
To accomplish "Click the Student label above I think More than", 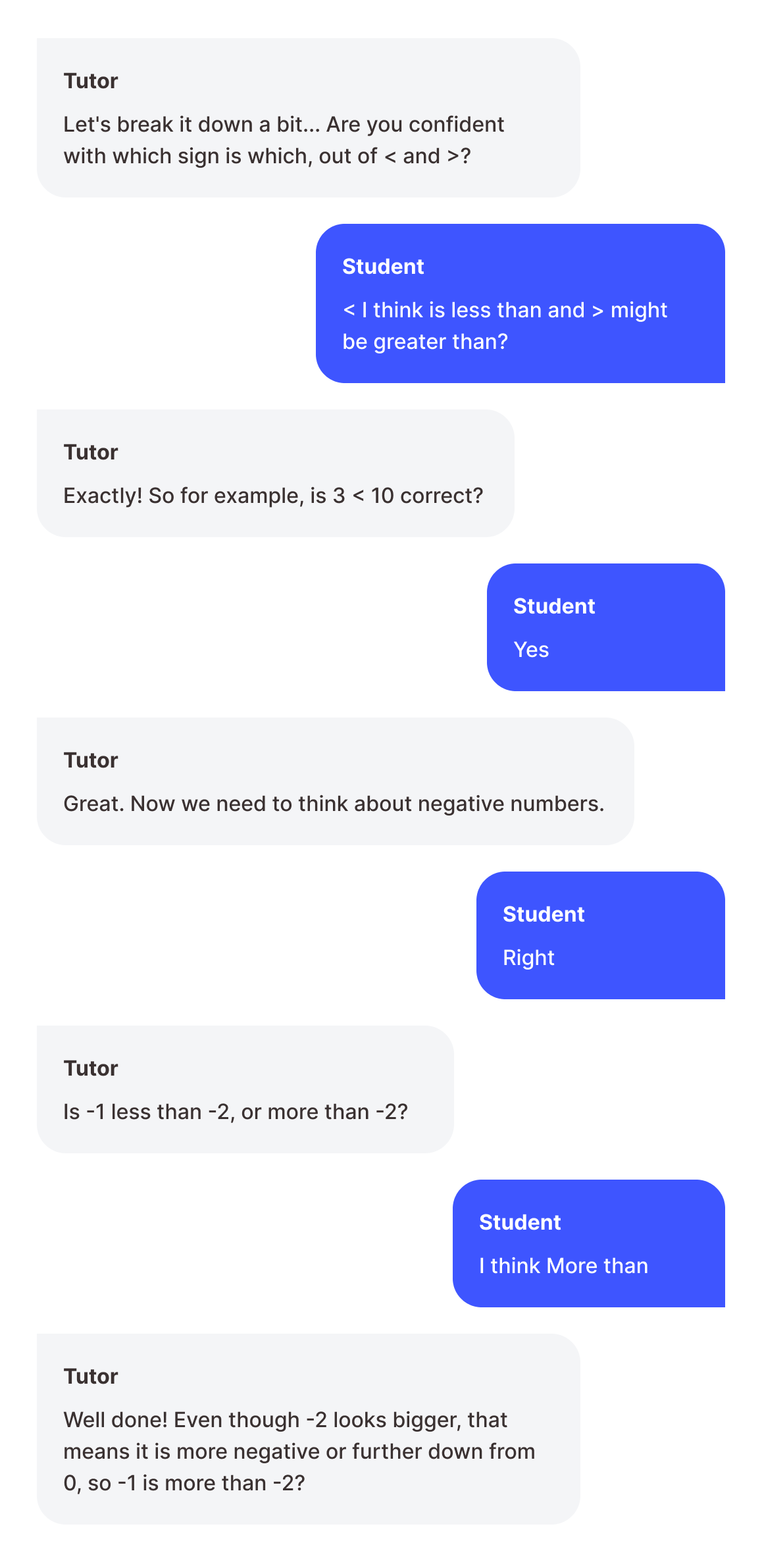I will pos(520,1222).
